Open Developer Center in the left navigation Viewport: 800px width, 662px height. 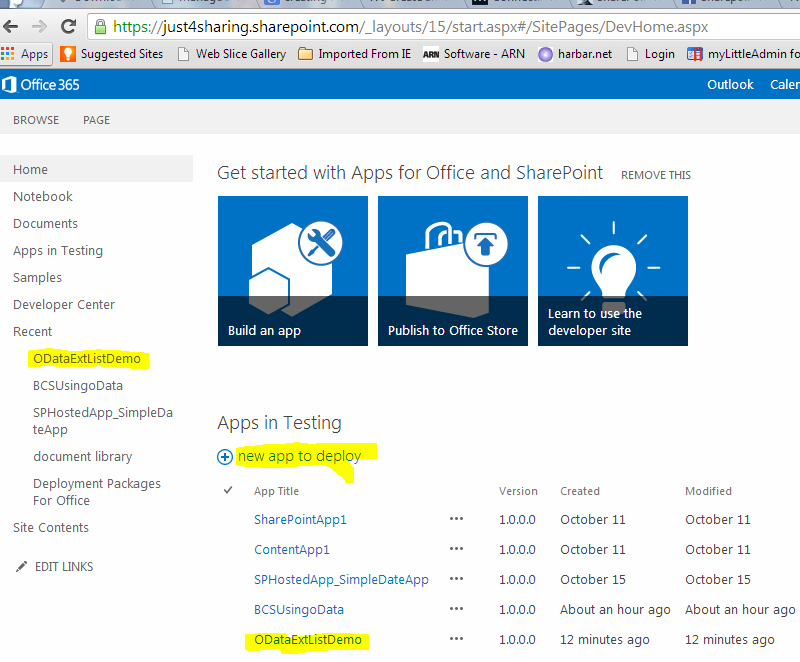coord(64,304)
